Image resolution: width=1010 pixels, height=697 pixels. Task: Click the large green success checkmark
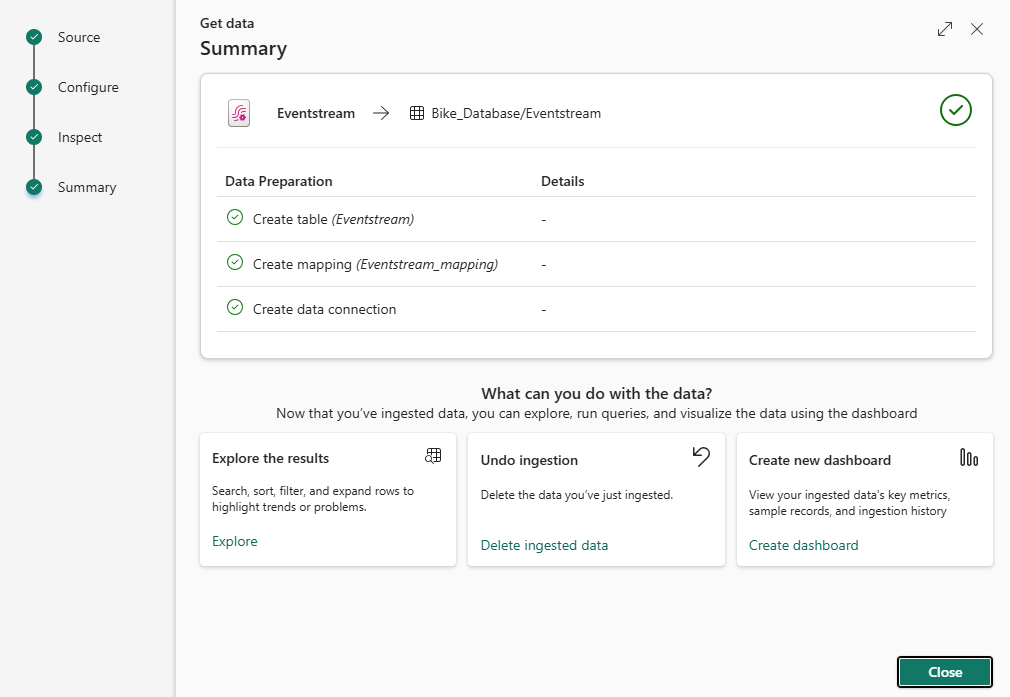(956, 110)
